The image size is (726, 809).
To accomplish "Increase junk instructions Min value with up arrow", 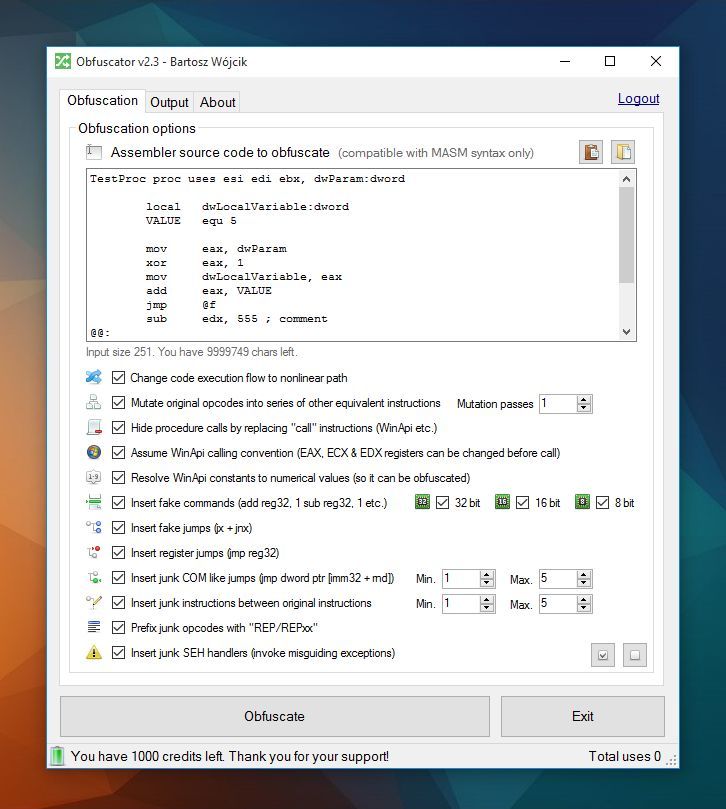I will click(x=487, y=599).
